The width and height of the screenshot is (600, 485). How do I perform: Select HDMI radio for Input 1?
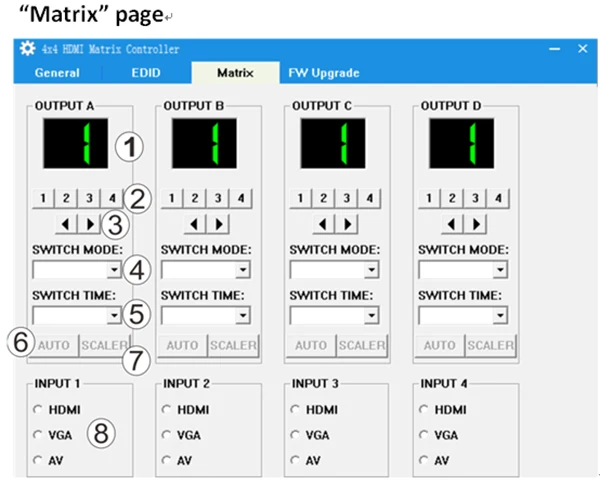tap(38, 409)
